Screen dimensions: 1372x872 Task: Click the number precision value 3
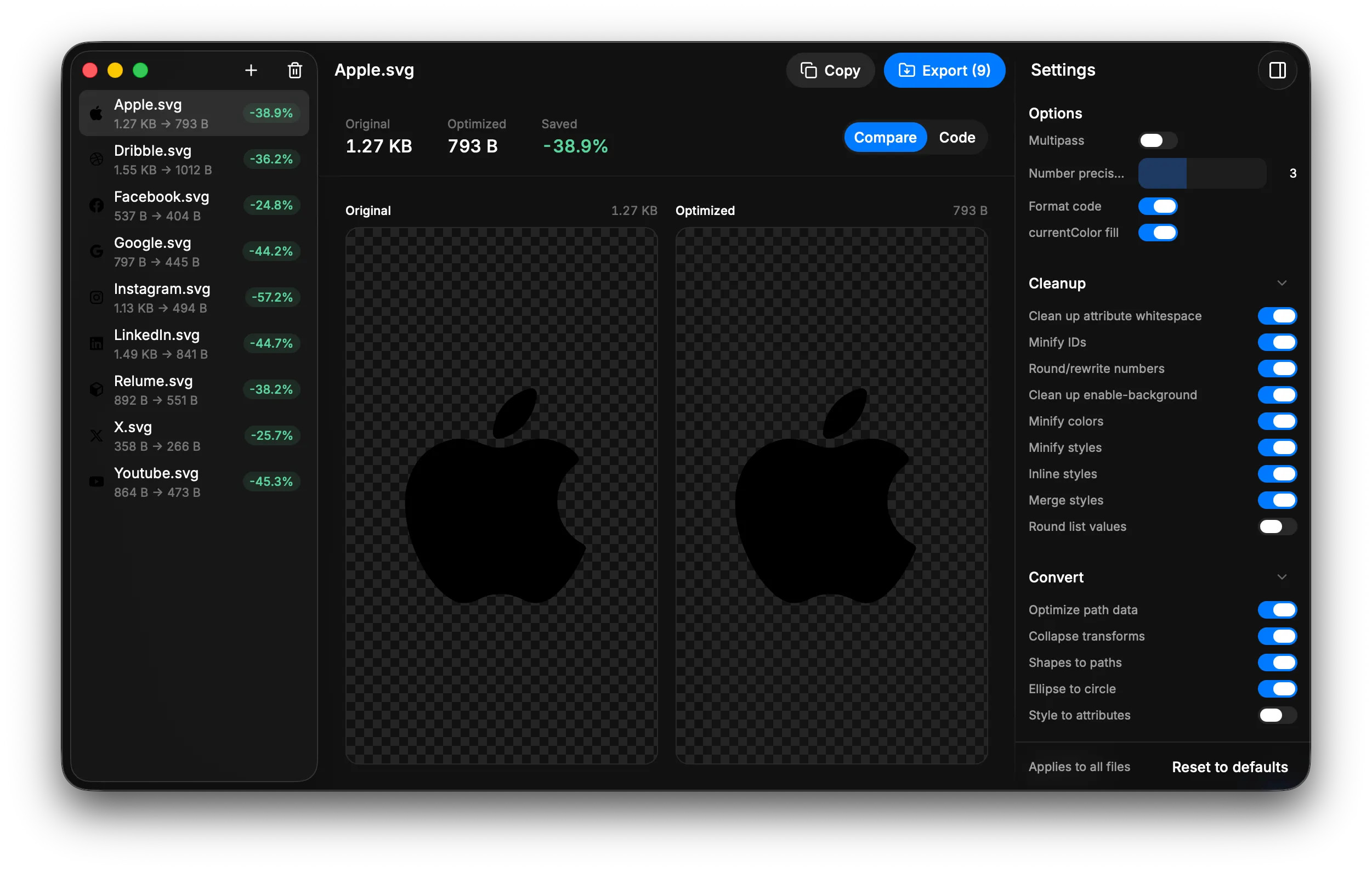[x=1293, y=173]
